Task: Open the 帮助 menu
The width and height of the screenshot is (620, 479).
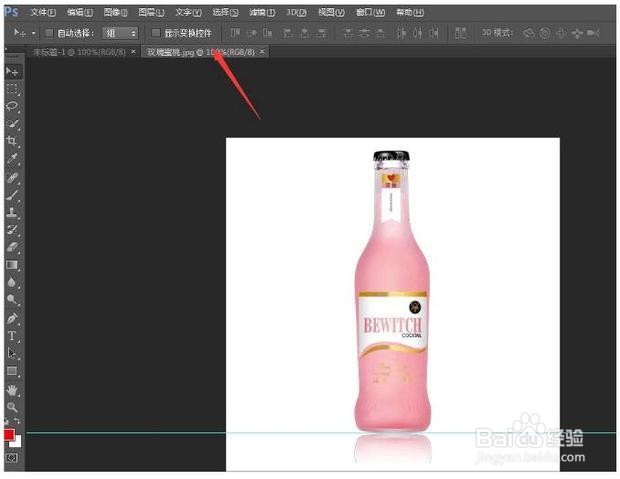Action: pos(410,13)
